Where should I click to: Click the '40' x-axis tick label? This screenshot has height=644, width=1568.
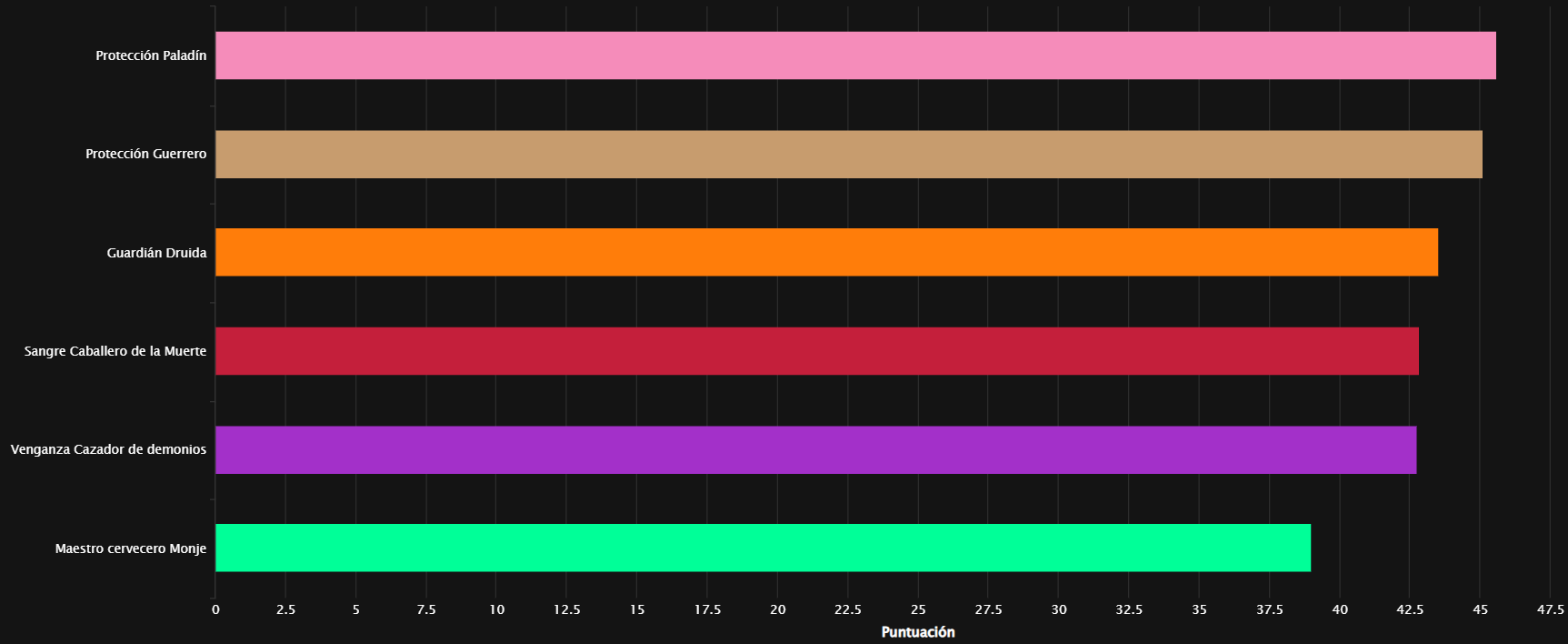(x=1340, y=609)
